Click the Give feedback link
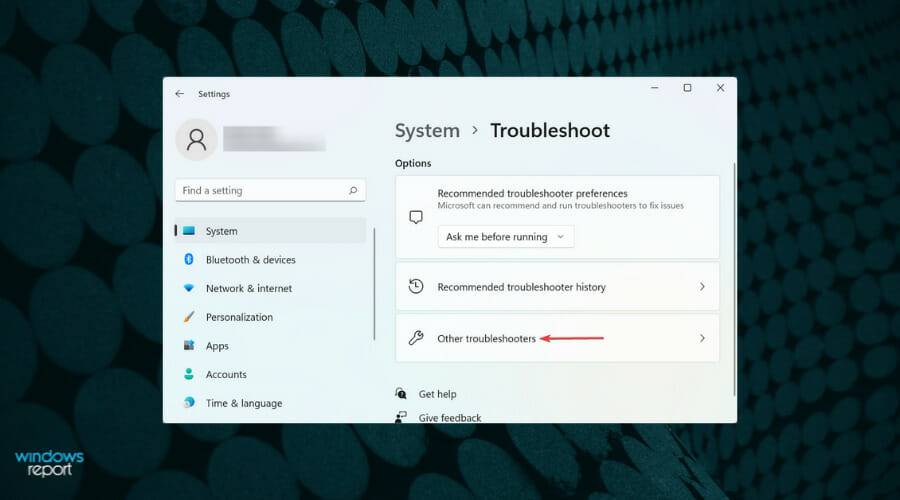This screenshot has width=900, height=500. [x=449, y=417]
